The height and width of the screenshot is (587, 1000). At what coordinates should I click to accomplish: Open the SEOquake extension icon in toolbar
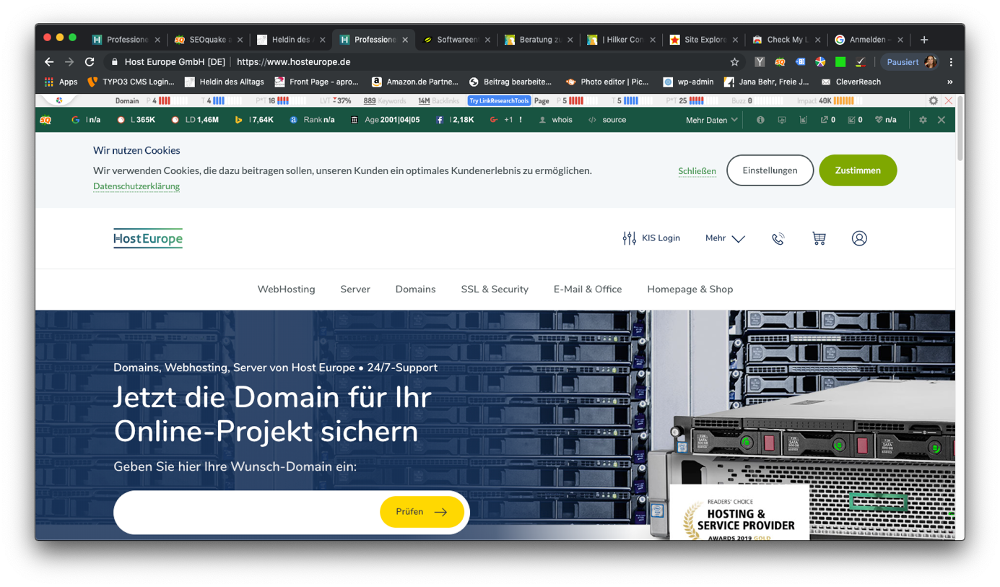780,62
